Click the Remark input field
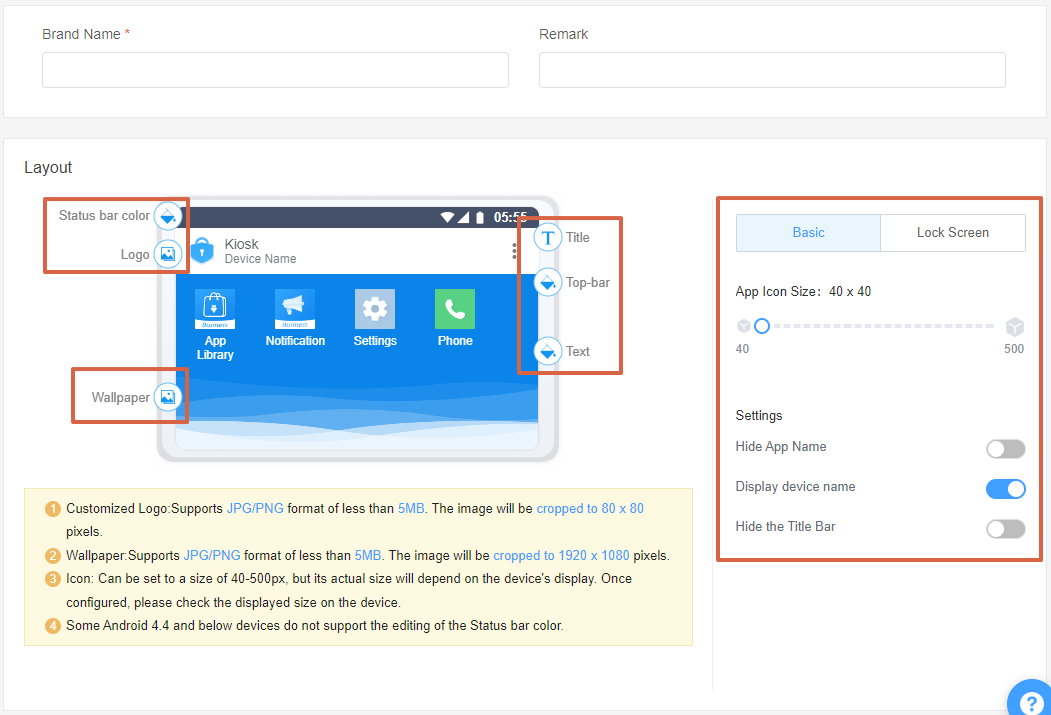The width and height of the screenshot is (1051, 715). [x=772, y=70]
